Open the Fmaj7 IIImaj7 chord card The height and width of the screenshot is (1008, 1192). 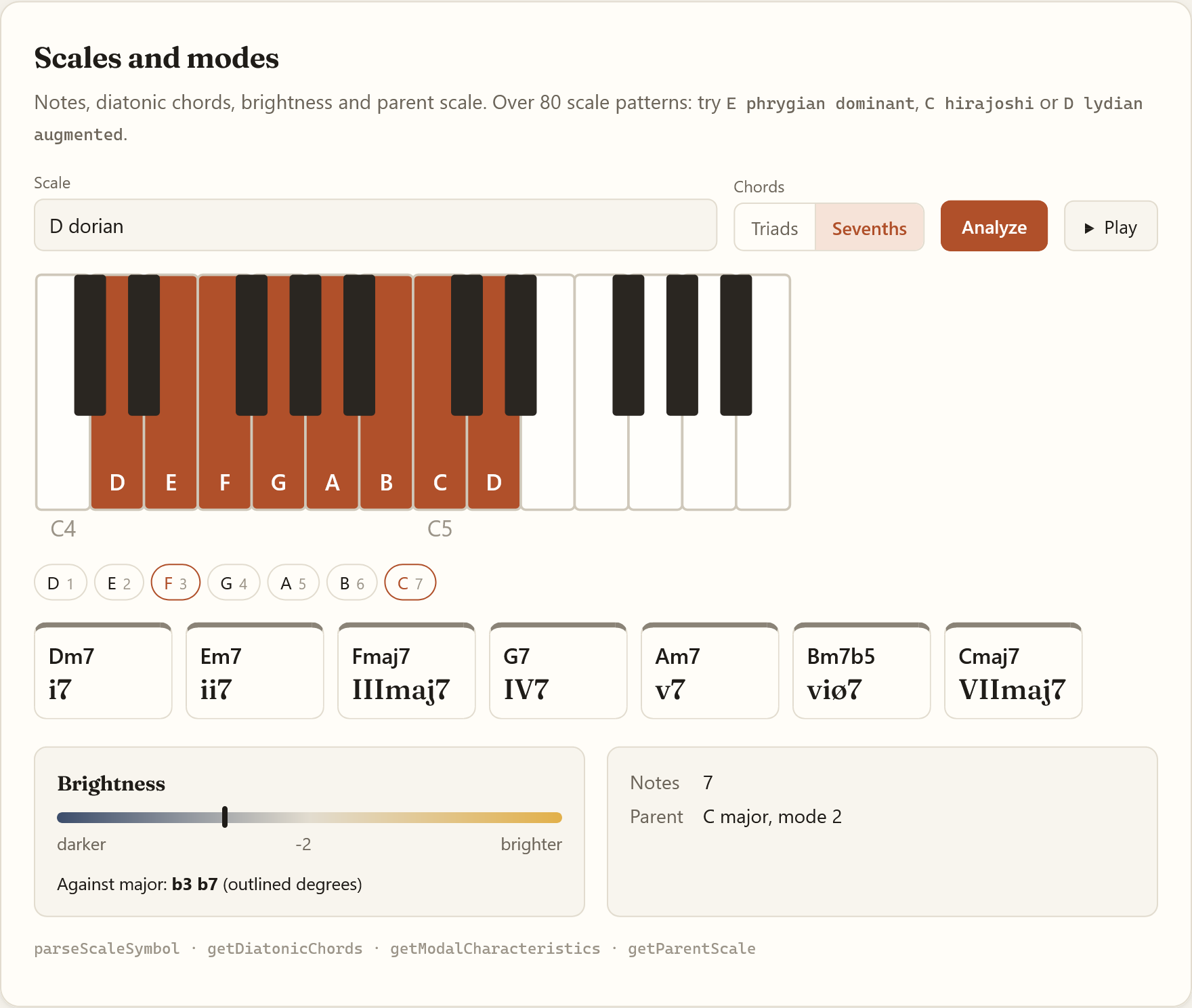pyautogui.click(x=406, y=671)
